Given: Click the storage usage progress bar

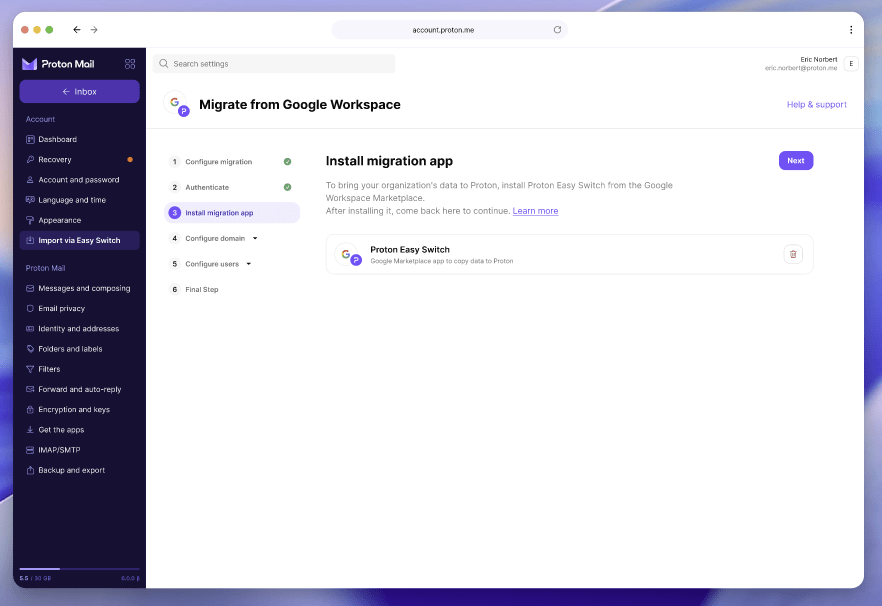Looking at the screenshot, I should click(79, 569).
